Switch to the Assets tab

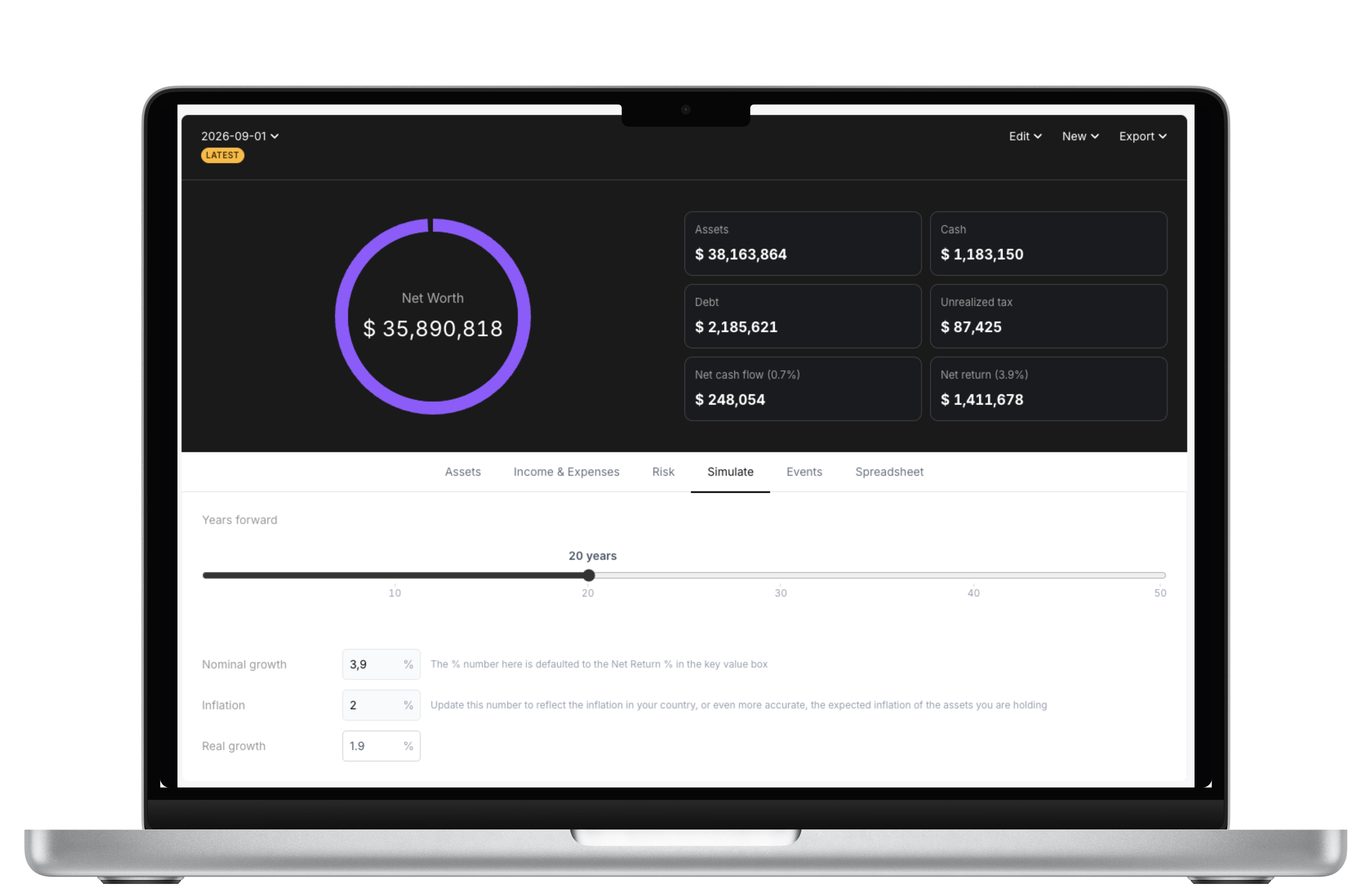tap(463, 472)
